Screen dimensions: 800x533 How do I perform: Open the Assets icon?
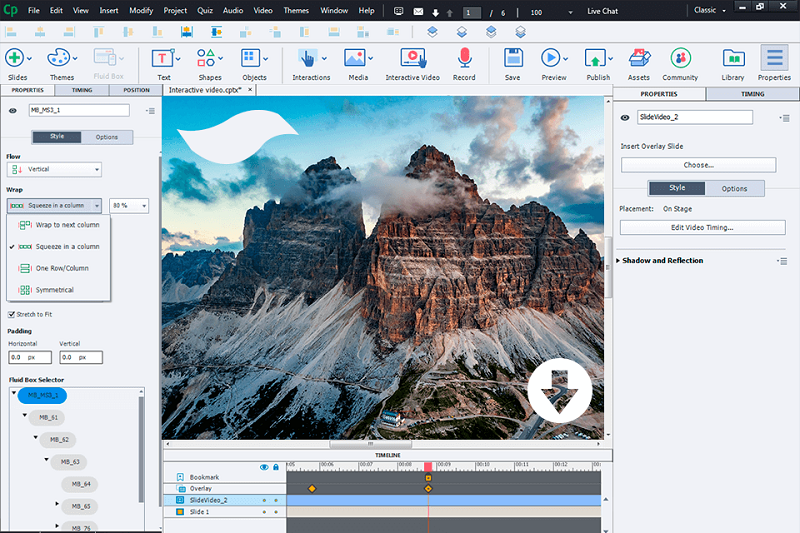coord(638,58)
